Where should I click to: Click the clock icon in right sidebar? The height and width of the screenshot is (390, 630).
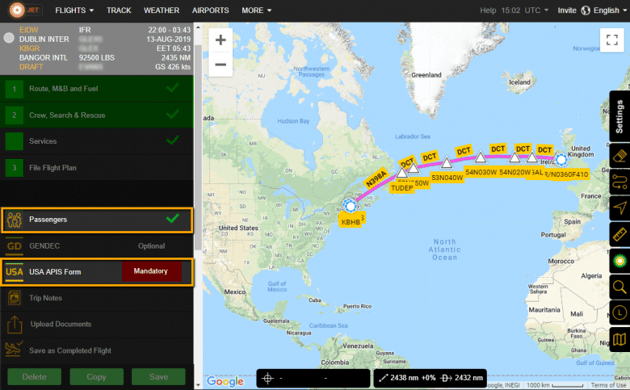coord(620,313)
